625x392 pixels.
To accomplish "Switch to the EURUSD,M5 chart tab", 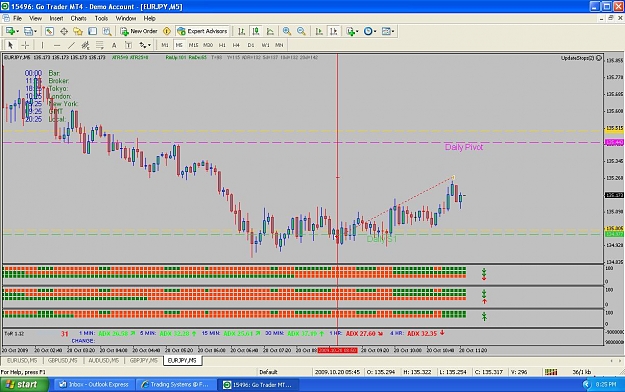I will point(22,360).
